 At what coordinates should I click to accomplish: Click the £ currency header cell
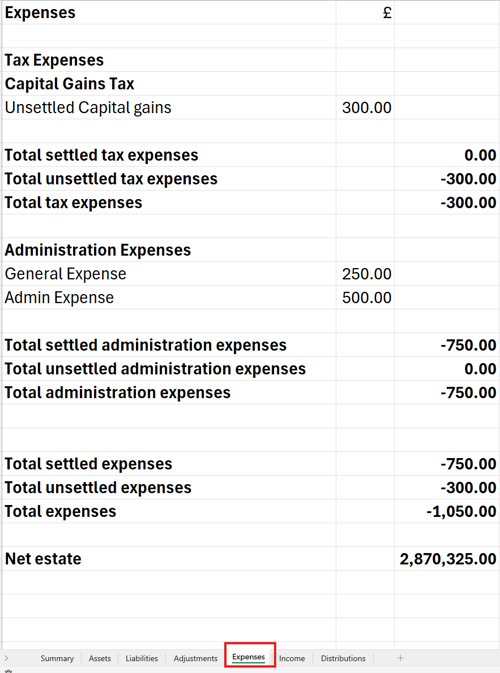coord(365,12)
